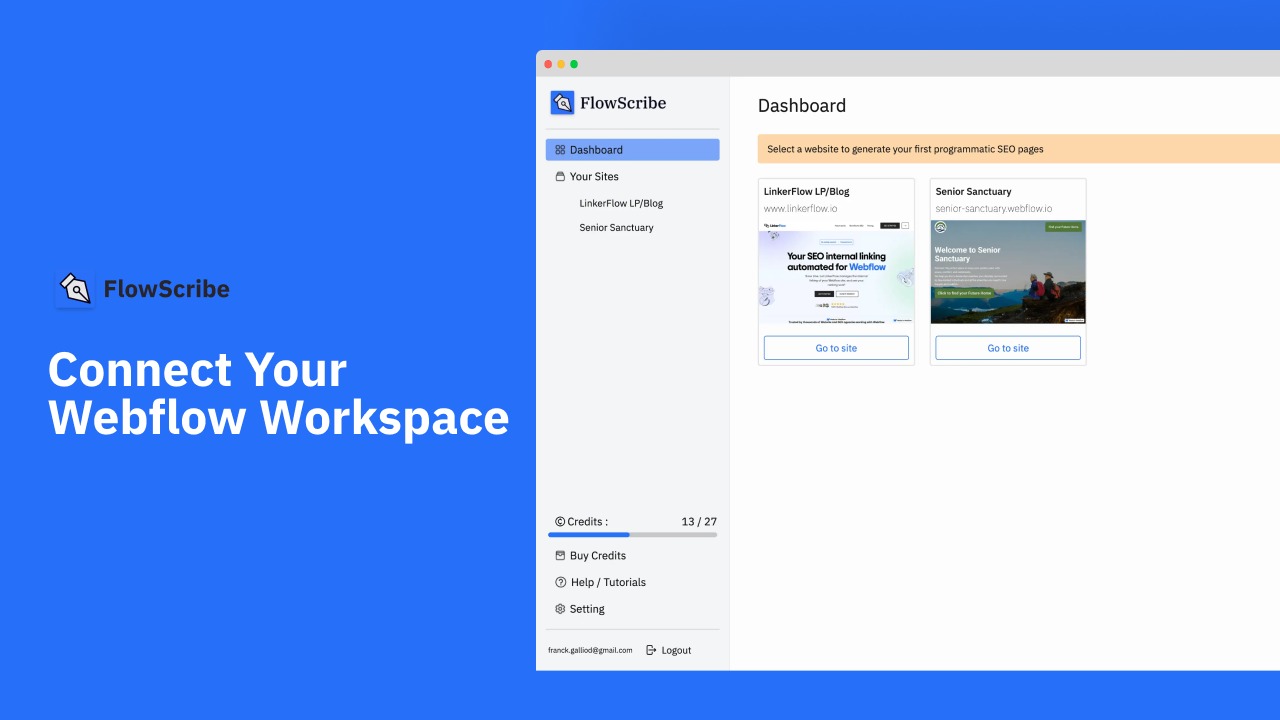Click the Dashboard grid icon
Screen dimensions: 1280x720
pyautogui.click(x=560, y=150)
